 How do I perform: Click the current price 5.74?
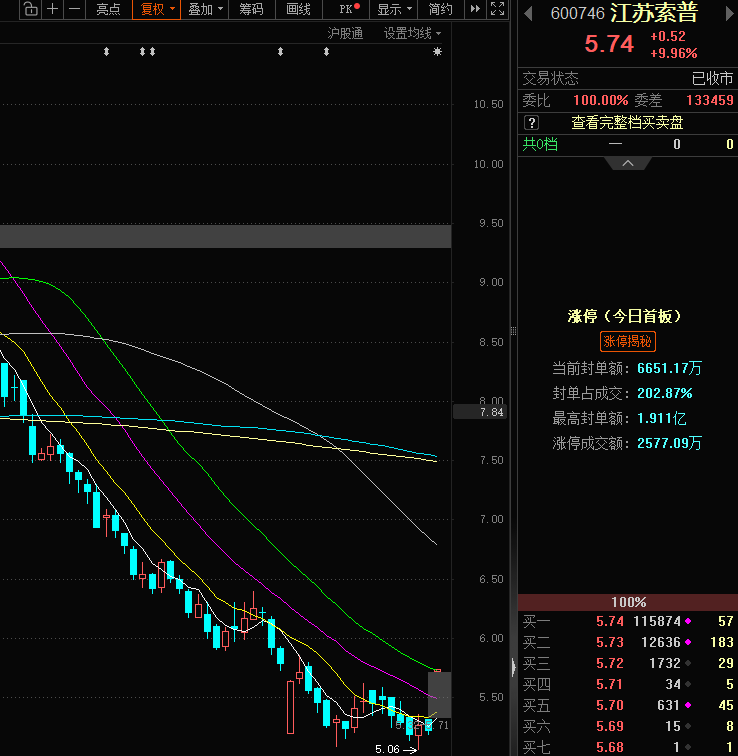[609, 44]
